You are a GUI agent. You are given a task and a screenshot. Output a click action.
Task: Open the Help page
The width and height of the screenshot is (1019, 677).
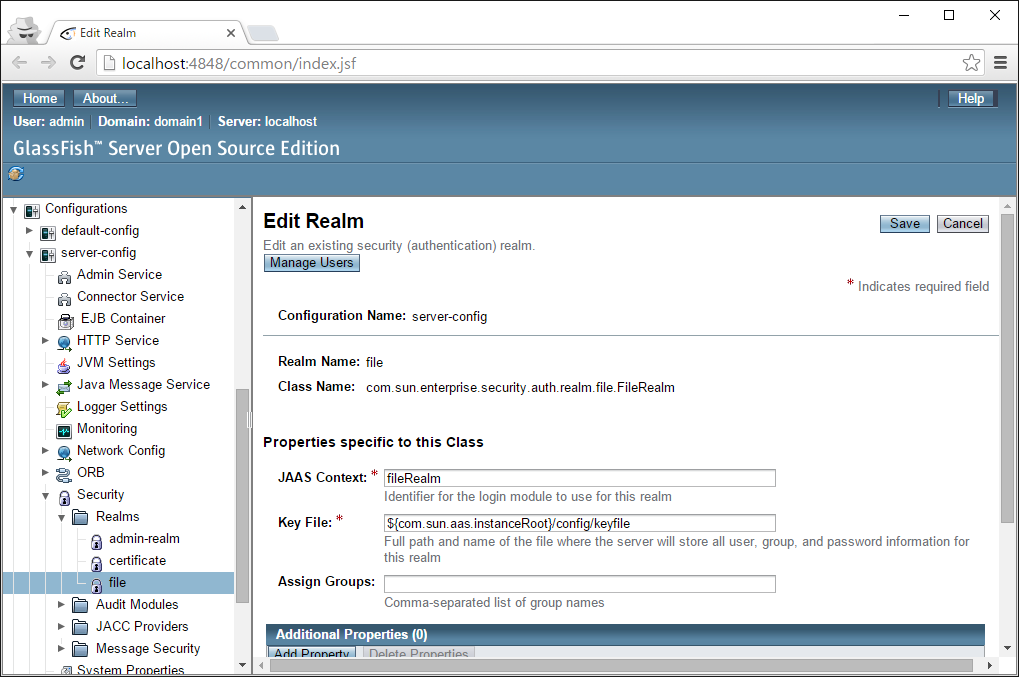point(972,98)
